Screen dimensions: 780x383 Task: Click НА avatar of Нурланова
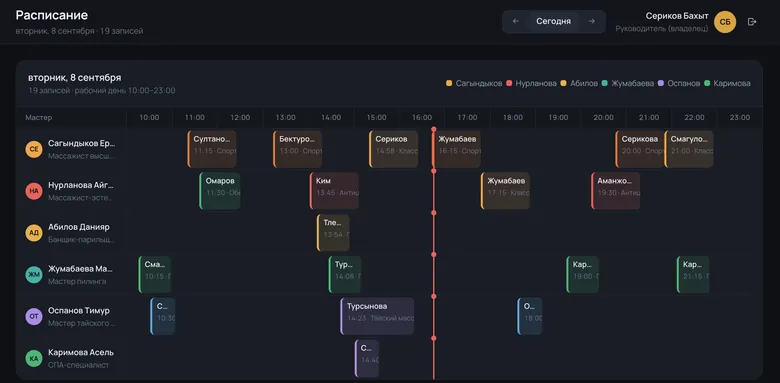pyautogui.click(x=34, y=191)
